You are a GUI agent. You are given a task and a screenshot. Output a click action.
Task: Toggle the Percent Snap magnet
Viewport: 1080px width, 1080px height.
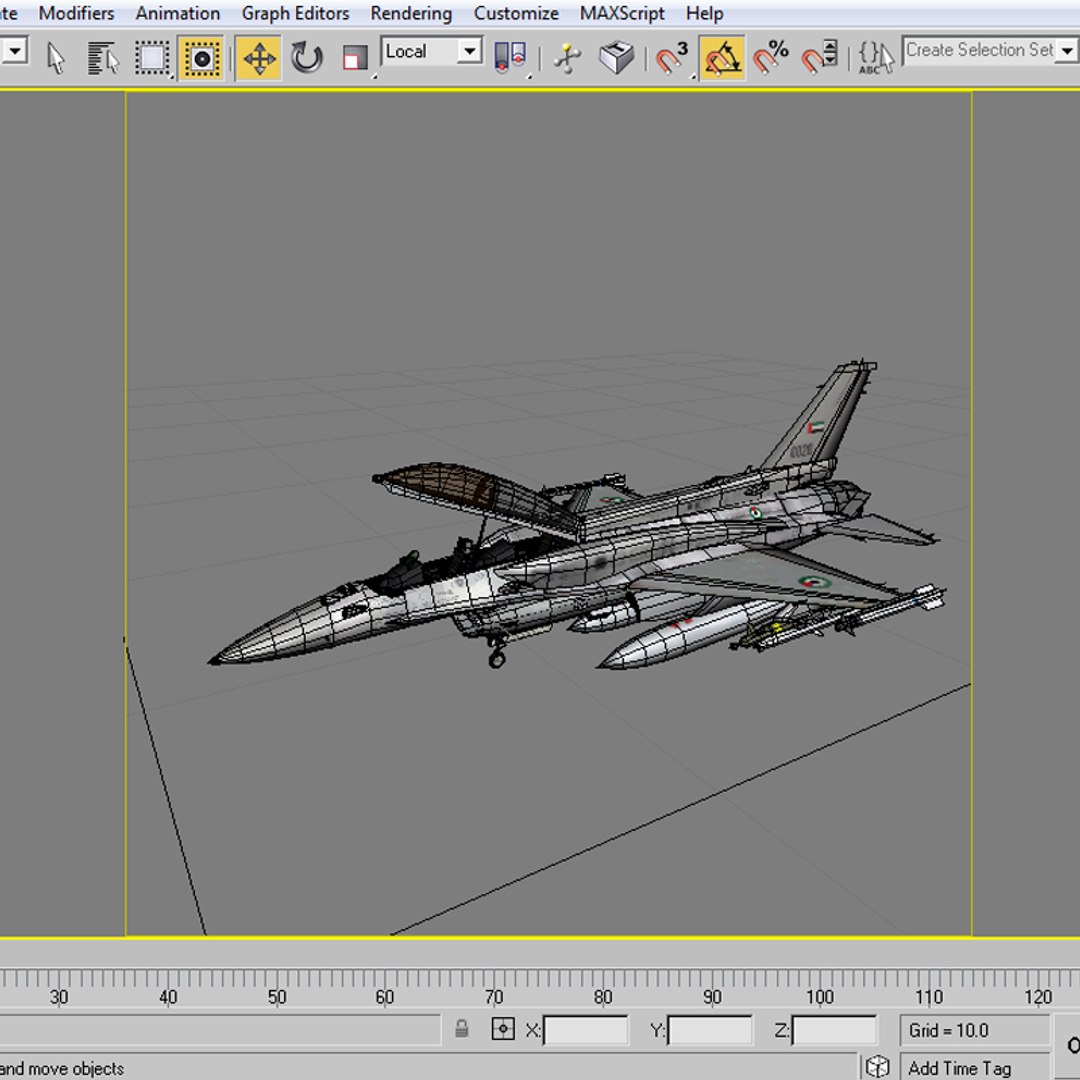click(x=770, y=58)
